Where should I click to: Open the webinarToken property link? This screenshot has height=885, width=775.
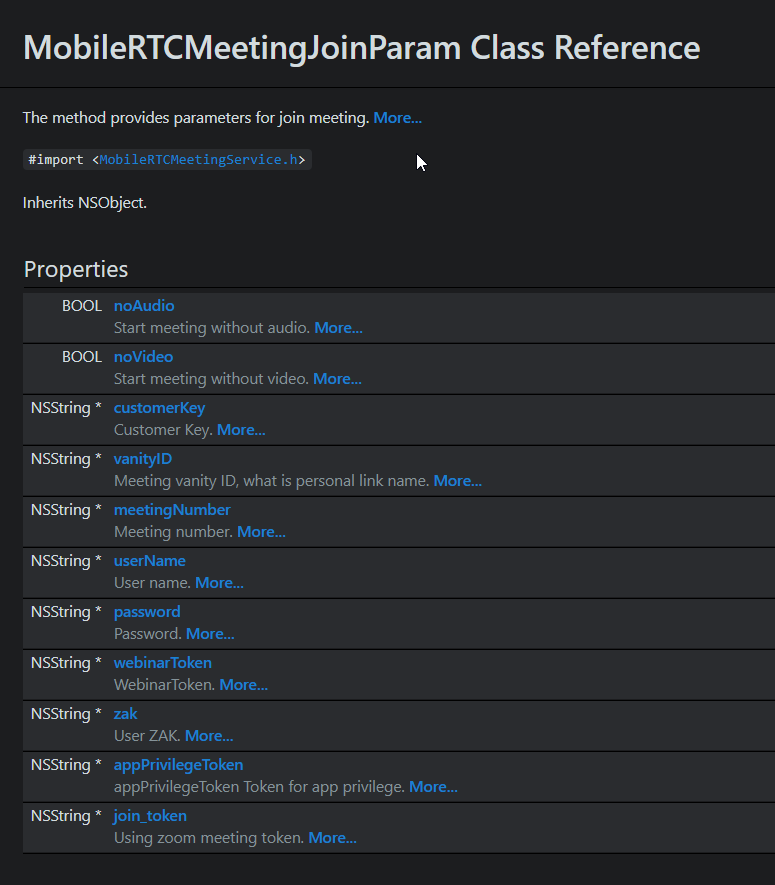163,663
